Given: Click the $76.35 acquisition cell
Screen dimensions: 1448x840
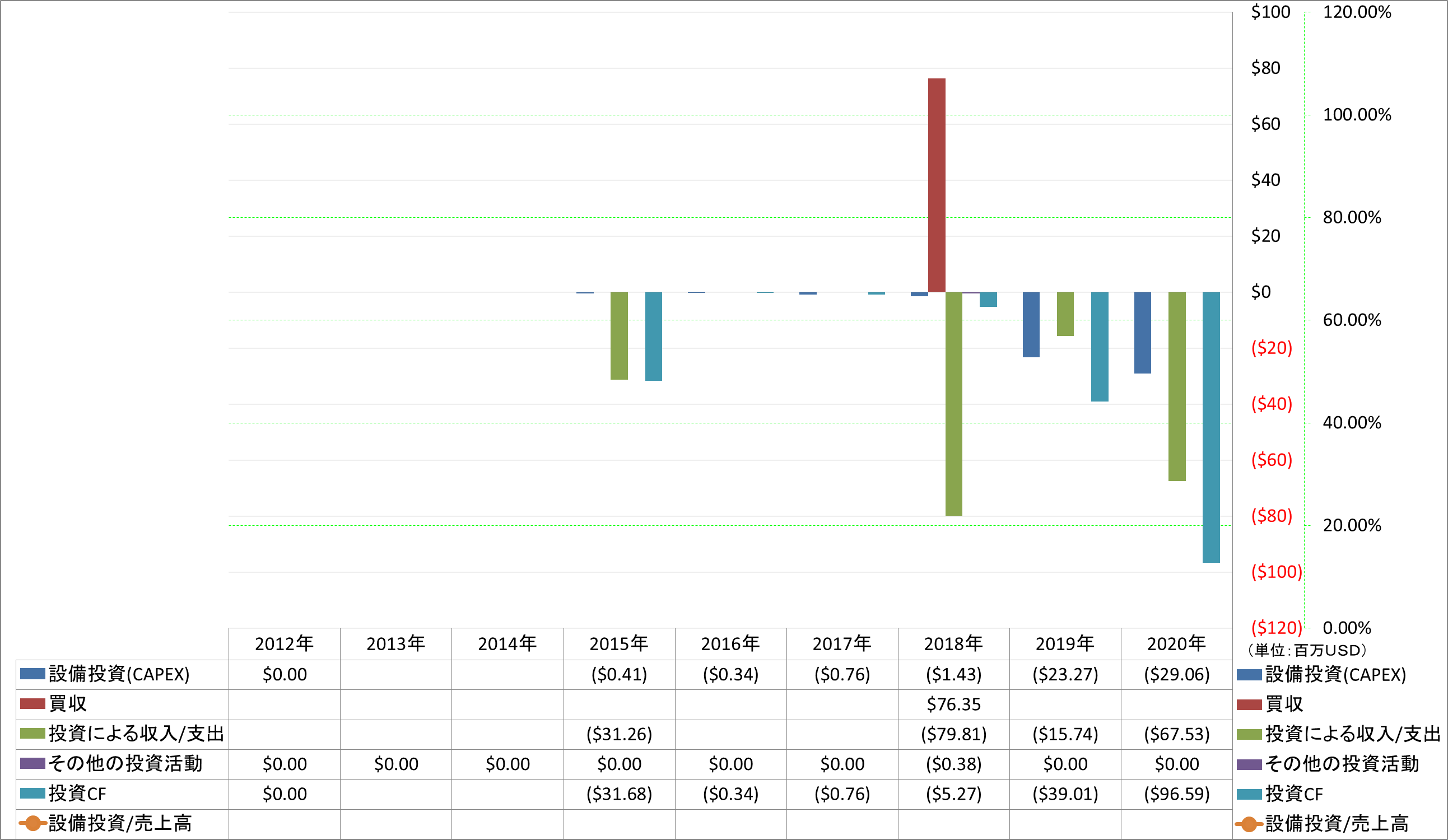Looking at the screenshot, I should tap(953, 704).
